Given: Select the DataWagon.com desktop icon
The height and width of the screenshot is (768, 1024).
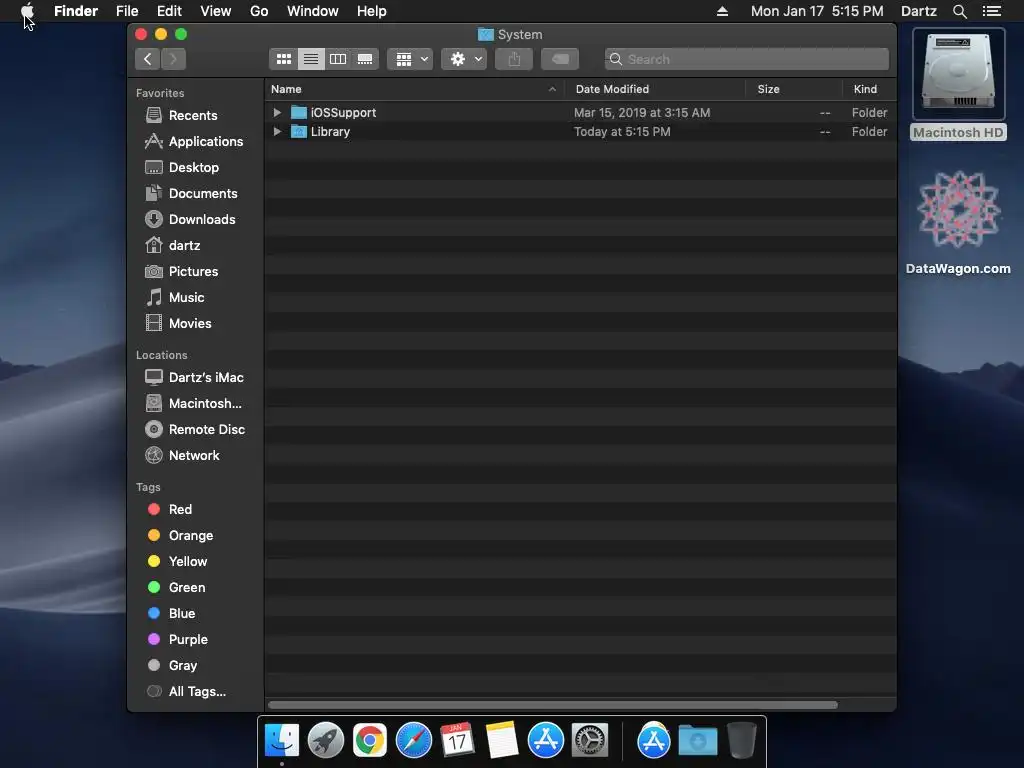Looking at the screenshot, I should [x=958, y=222].
